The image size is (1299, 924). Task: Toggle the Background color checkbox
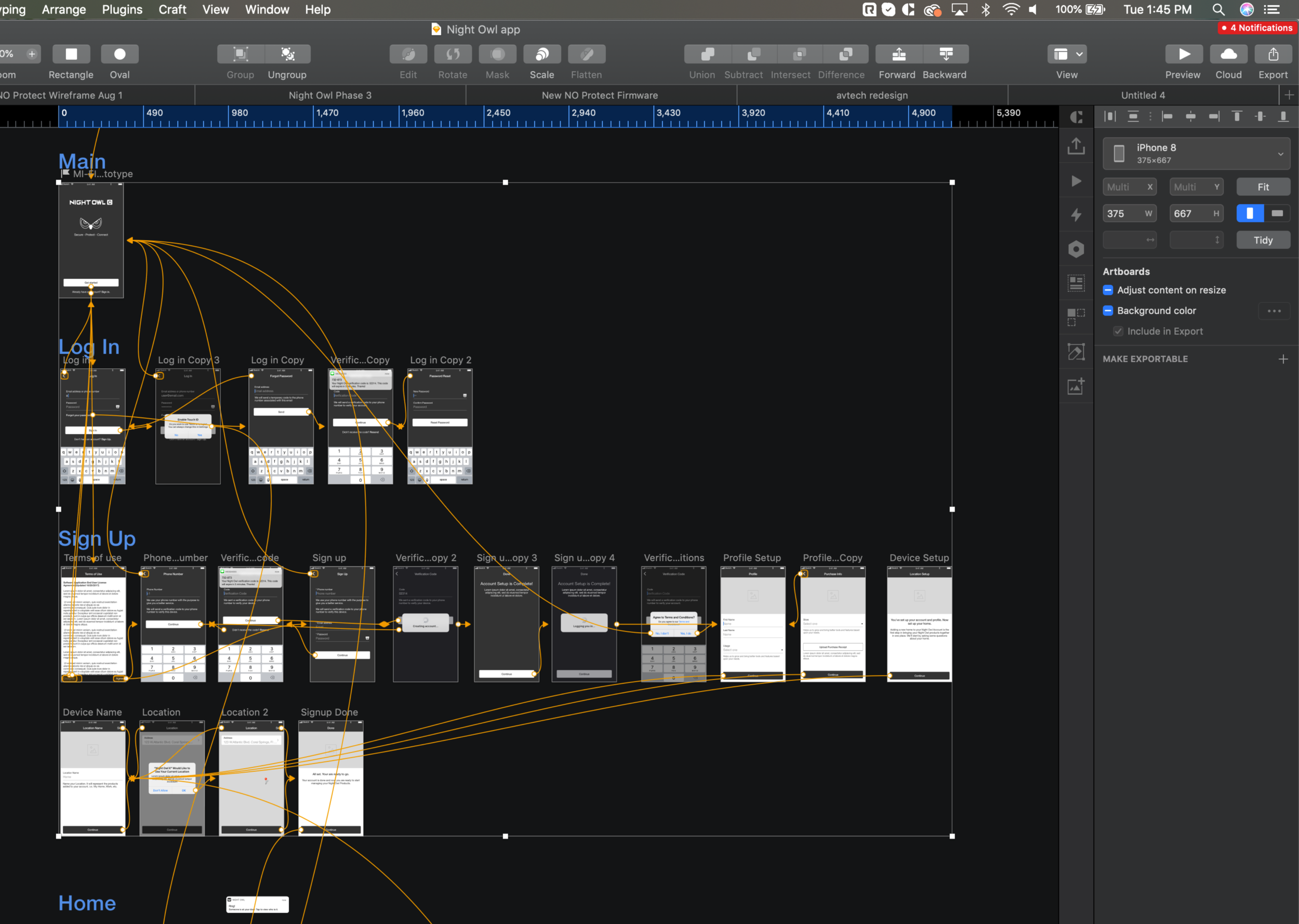point(1108,311)
